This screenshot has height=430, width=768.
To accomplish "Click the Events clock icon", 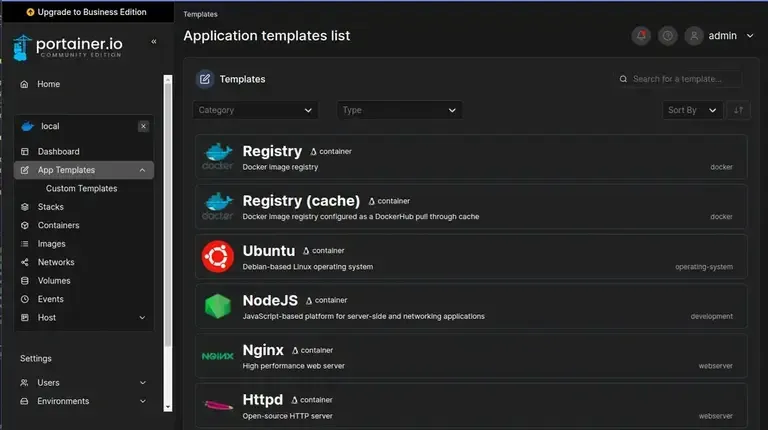I will [24, 299].
